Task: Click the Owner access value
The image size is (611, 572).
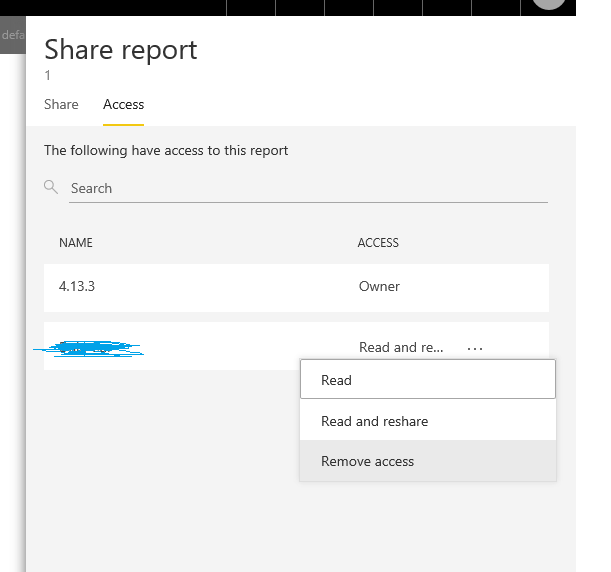Action: pyautogui.click(x=379, y=286)
